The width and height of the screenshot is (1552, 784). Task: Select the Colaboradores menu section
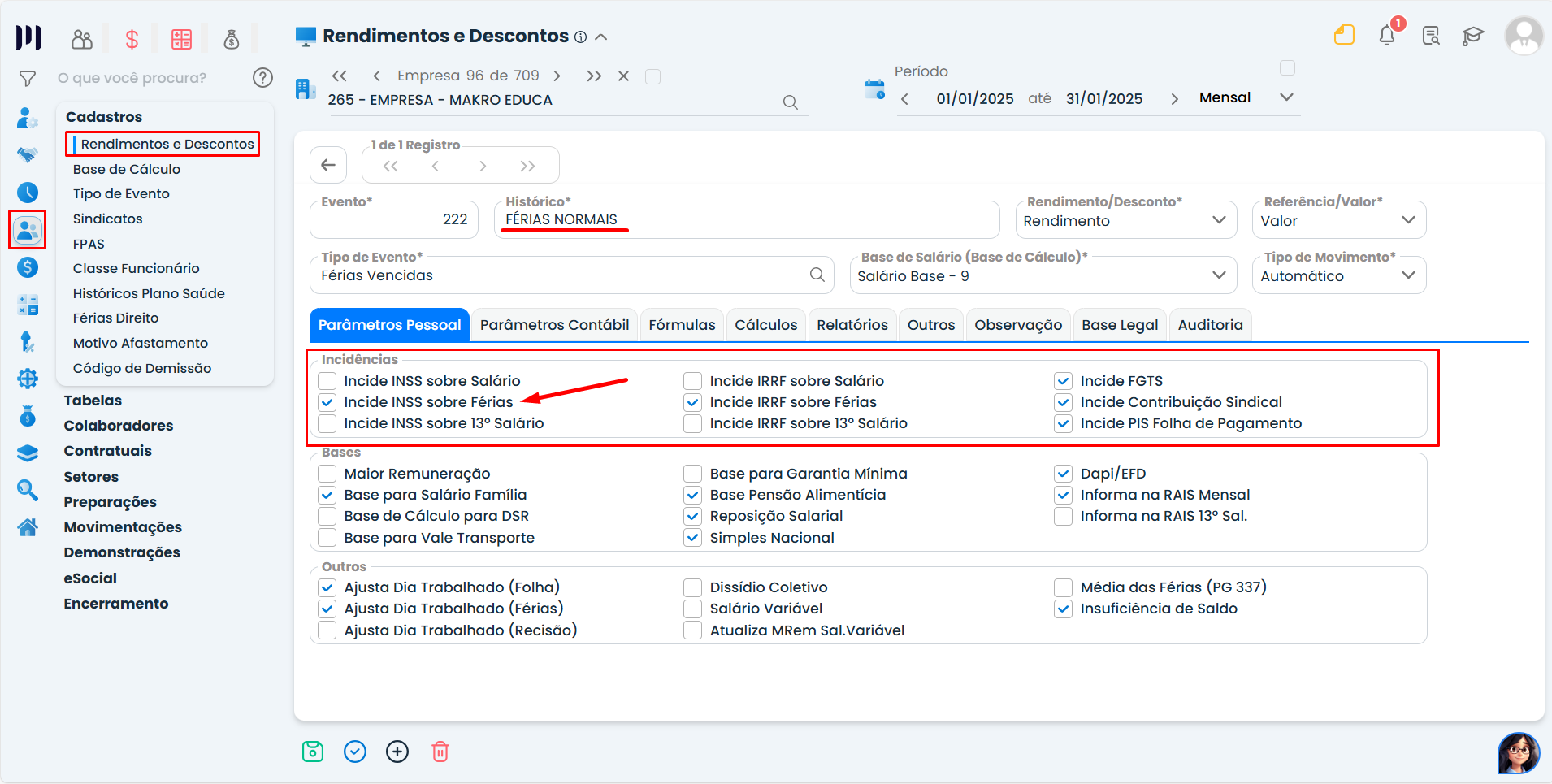pos(119,426)
